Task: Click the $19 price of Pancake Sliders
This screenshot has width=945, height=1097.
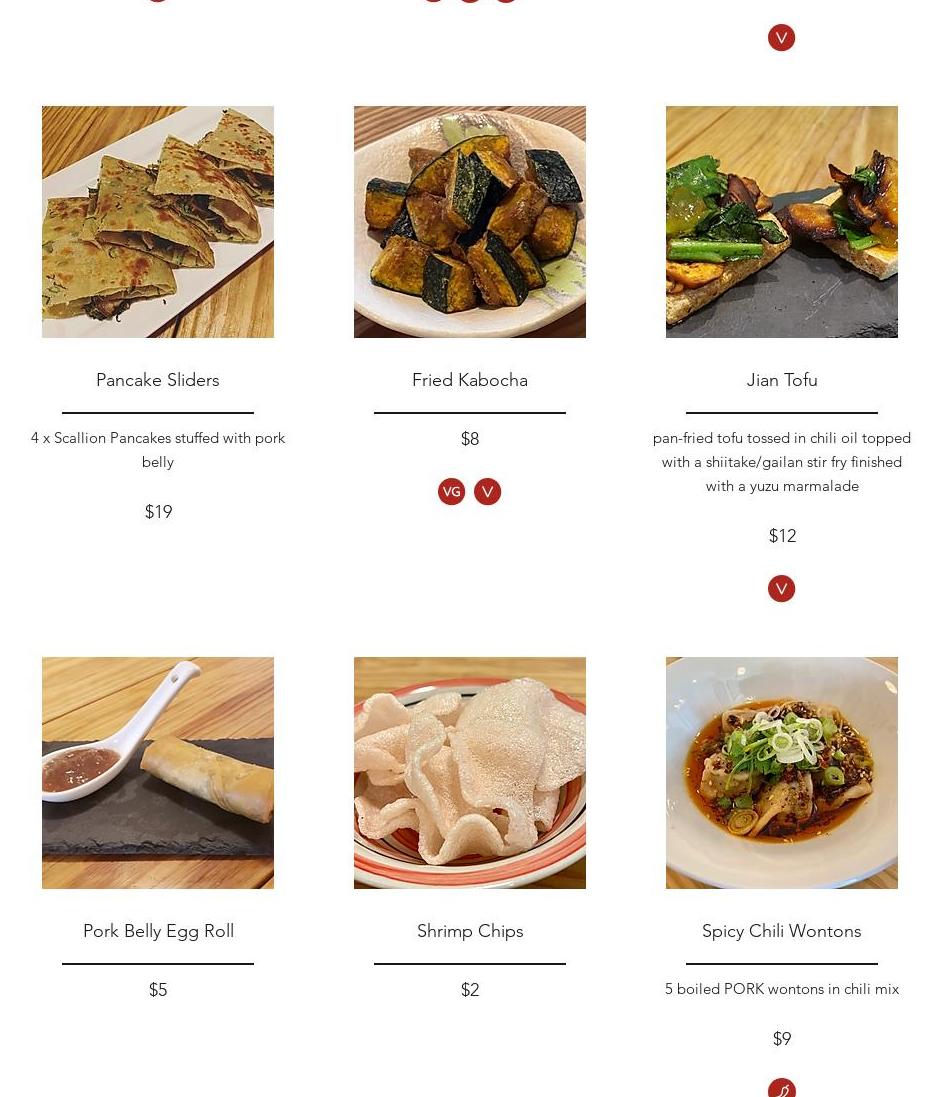Action: 158,511
